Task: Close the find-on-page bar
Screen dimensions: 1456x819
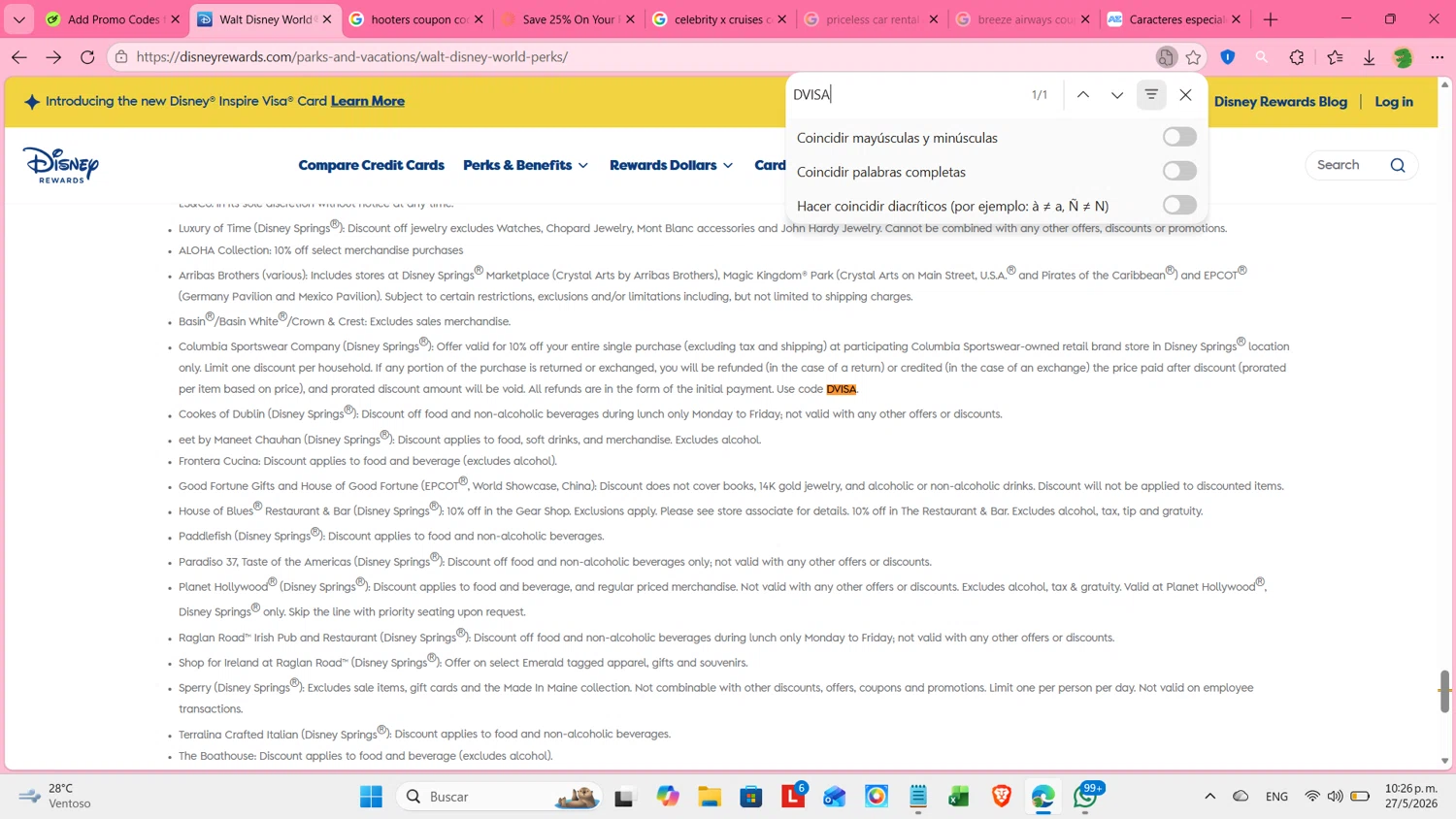Action: pyautogui.click(x=1185, y=94)
